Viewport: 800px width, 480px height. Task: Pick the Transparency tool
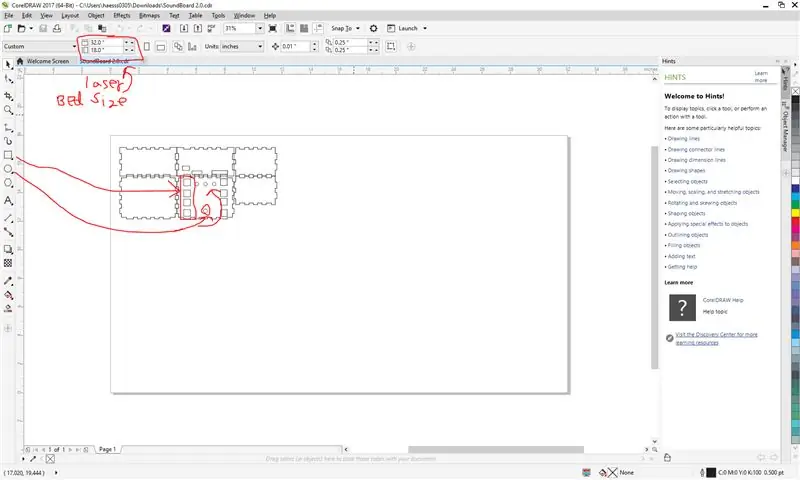click(8, 263)
